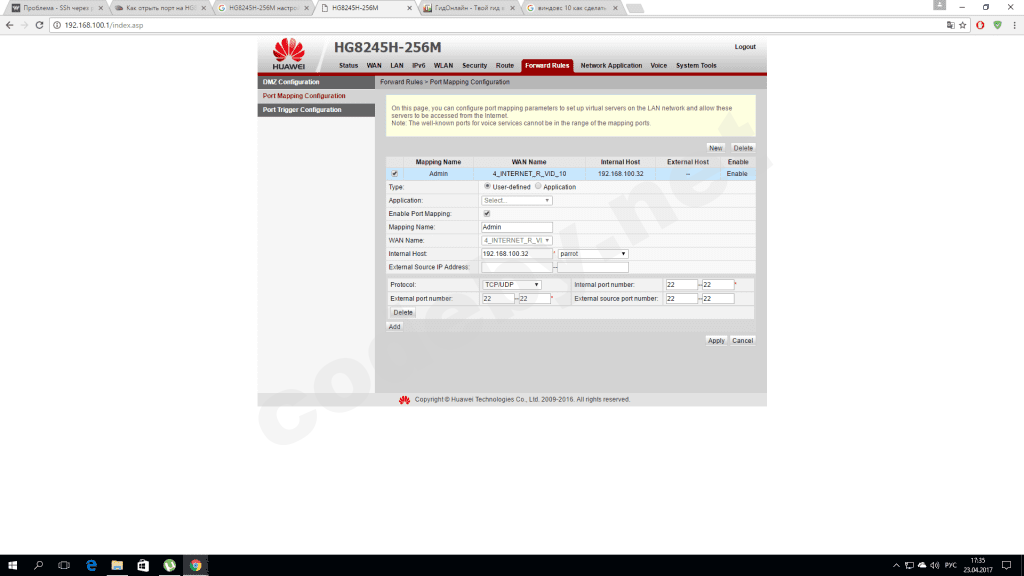The image size is (1024, 576).
Task: Launch Microsoft Edge from the taskbar
Action: tap(91, 566)
